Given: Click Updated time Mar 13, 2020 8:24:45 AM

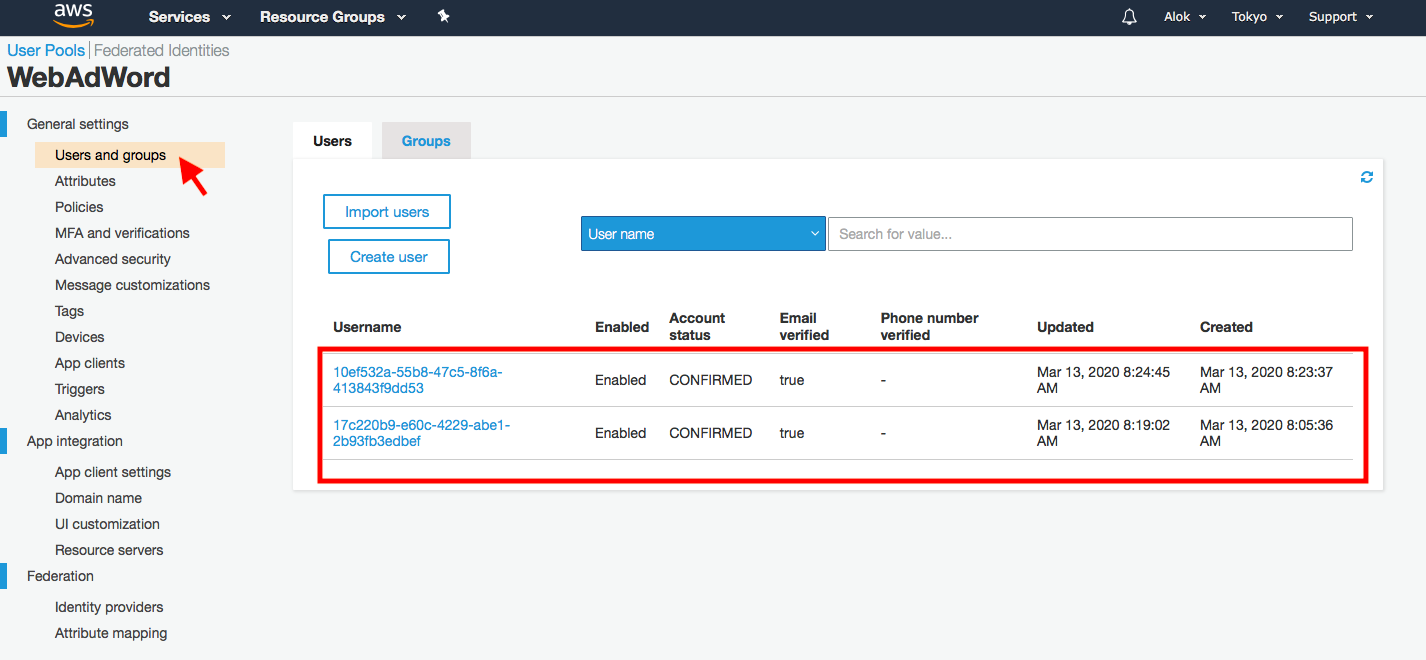Looking at the screenshot, I should 1103,380.
